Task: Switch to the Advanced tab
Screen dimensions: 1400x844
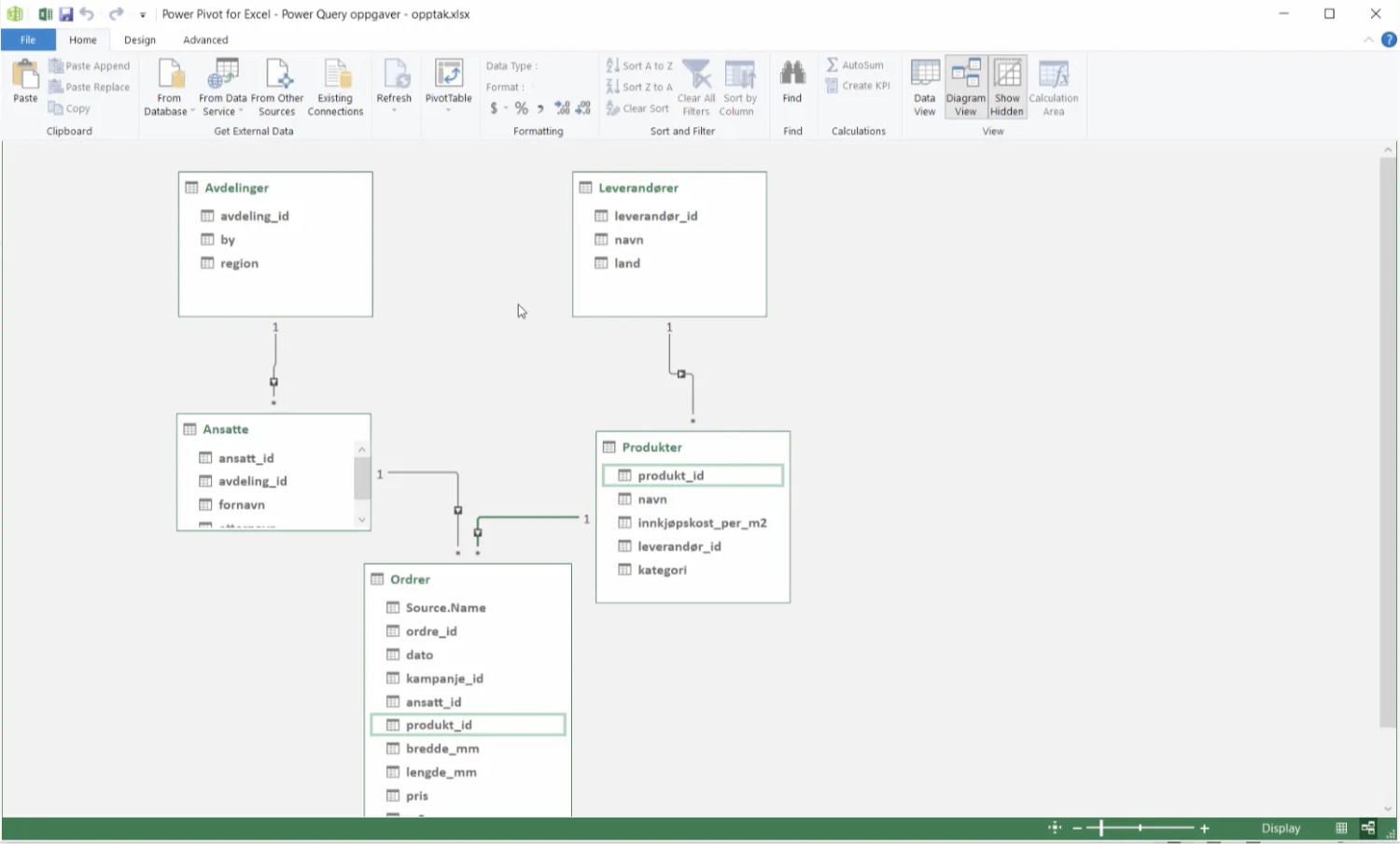Action: [205, 40]
